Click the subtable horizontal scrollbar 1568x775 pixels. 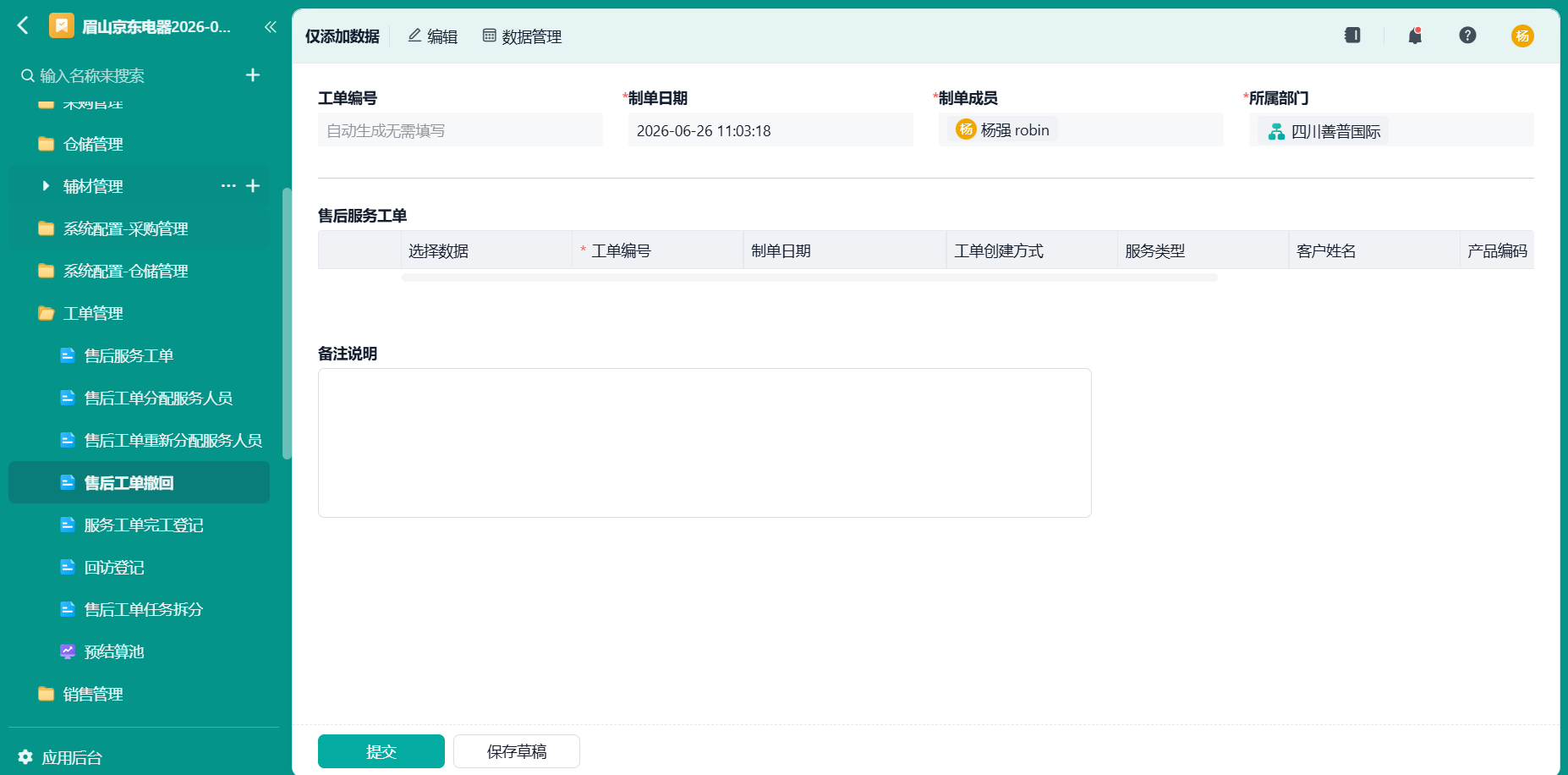809,278
